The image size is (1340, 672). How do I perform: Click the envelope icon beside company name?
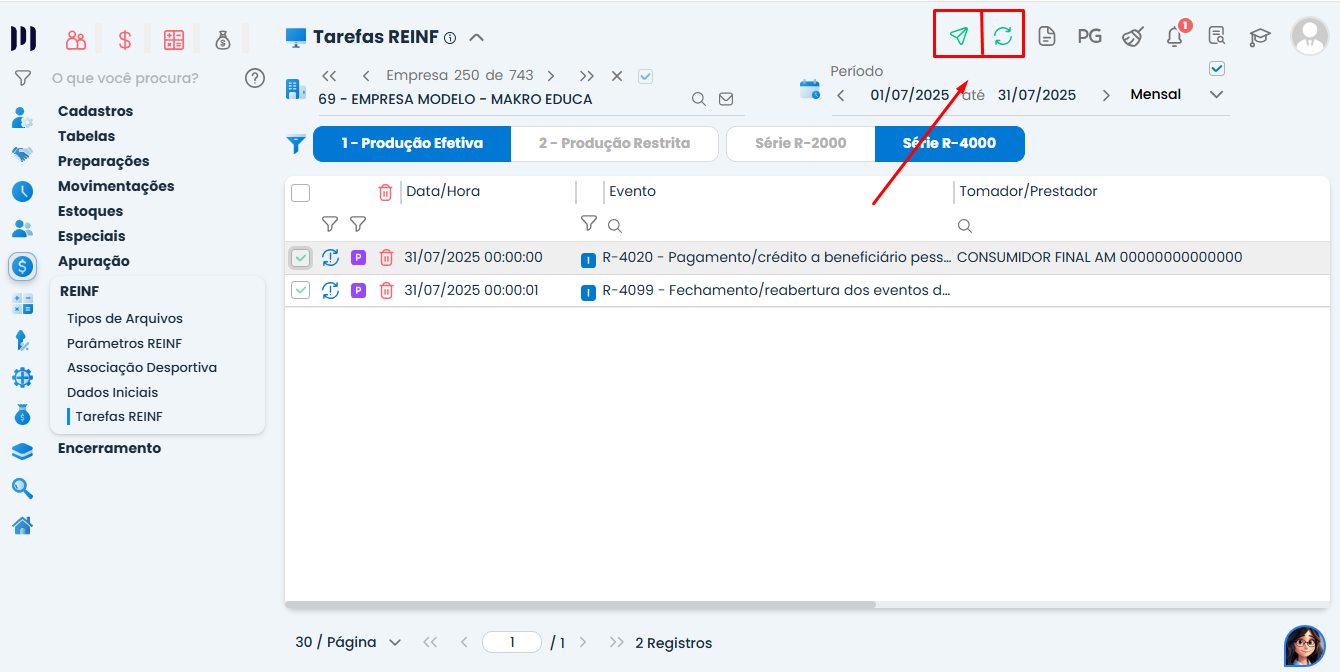726,99
